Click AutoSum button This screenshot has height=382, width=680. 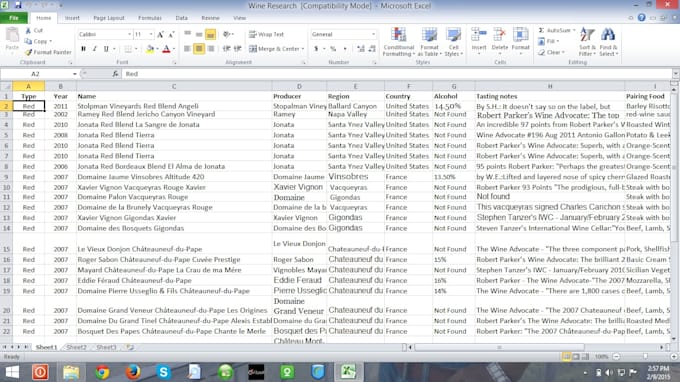(x=555, y=30)
